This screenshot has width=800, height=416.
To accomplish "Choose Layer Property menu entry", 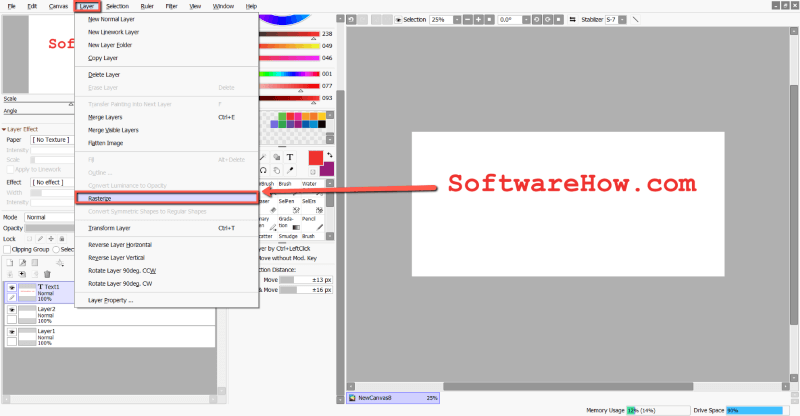I will [167, 301].
